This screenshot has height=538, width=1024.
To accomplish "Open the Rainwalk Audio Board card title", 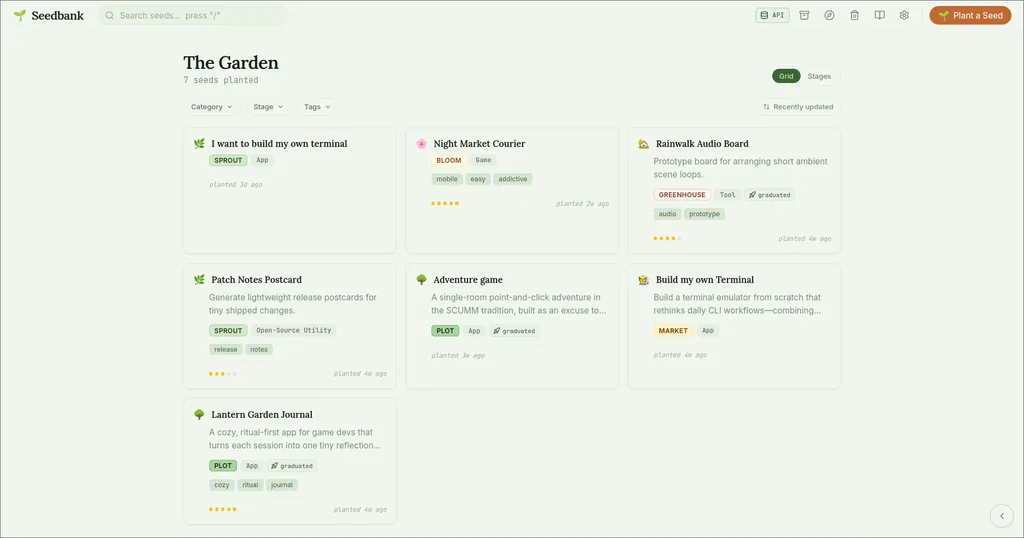I will [x=702, y=144].
